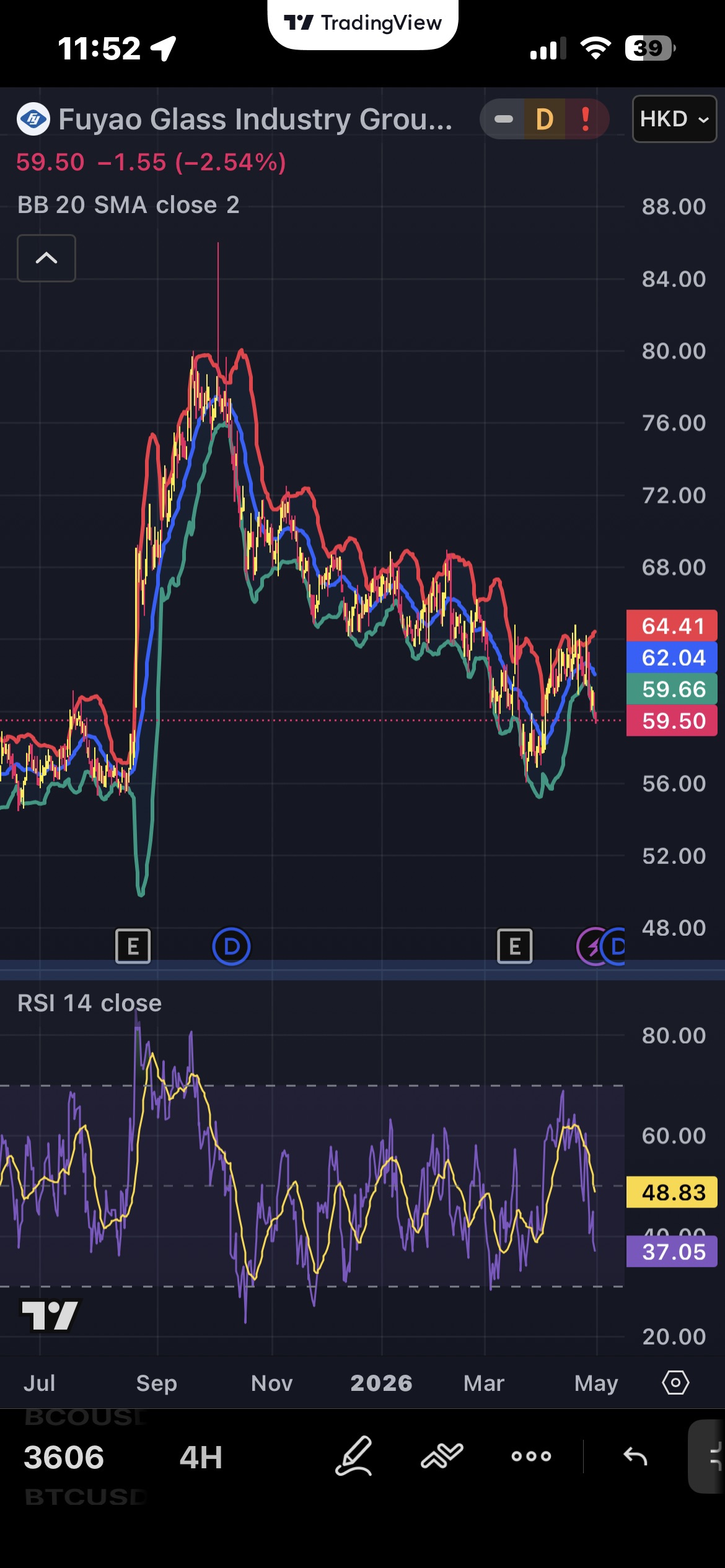Tap the red exclamation warning indicator
Screen dimensions: 725x1568
[x=585, y=119]
